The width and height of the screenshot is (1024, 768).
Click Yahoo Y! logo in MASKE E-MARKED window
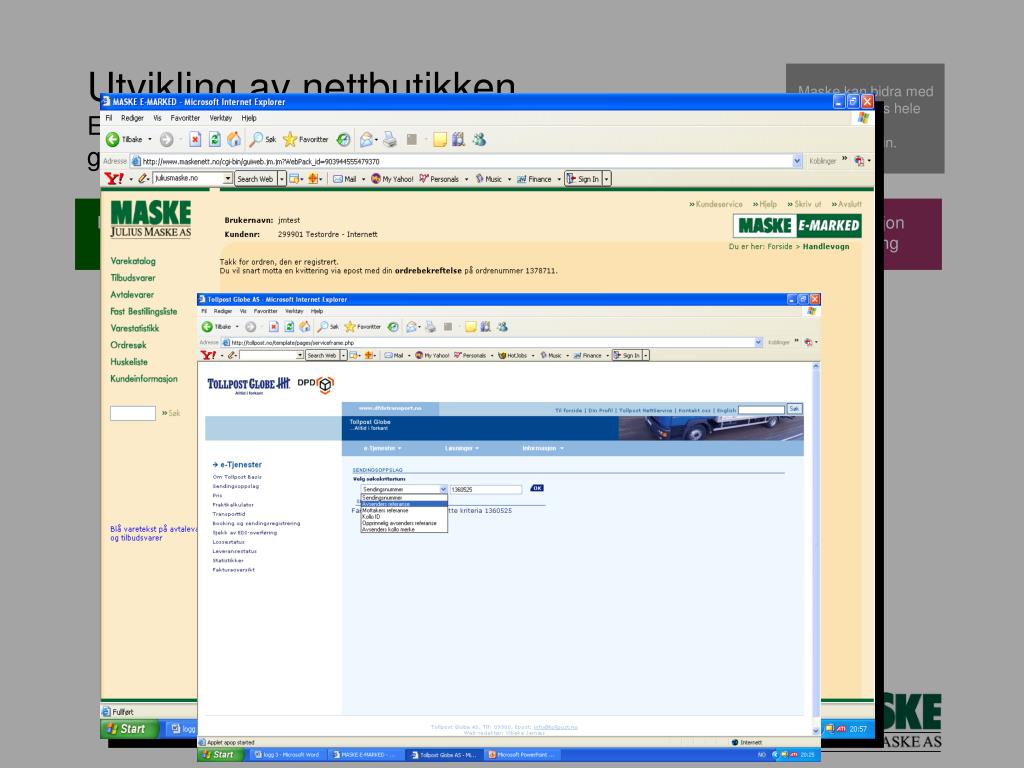(114, 178)
